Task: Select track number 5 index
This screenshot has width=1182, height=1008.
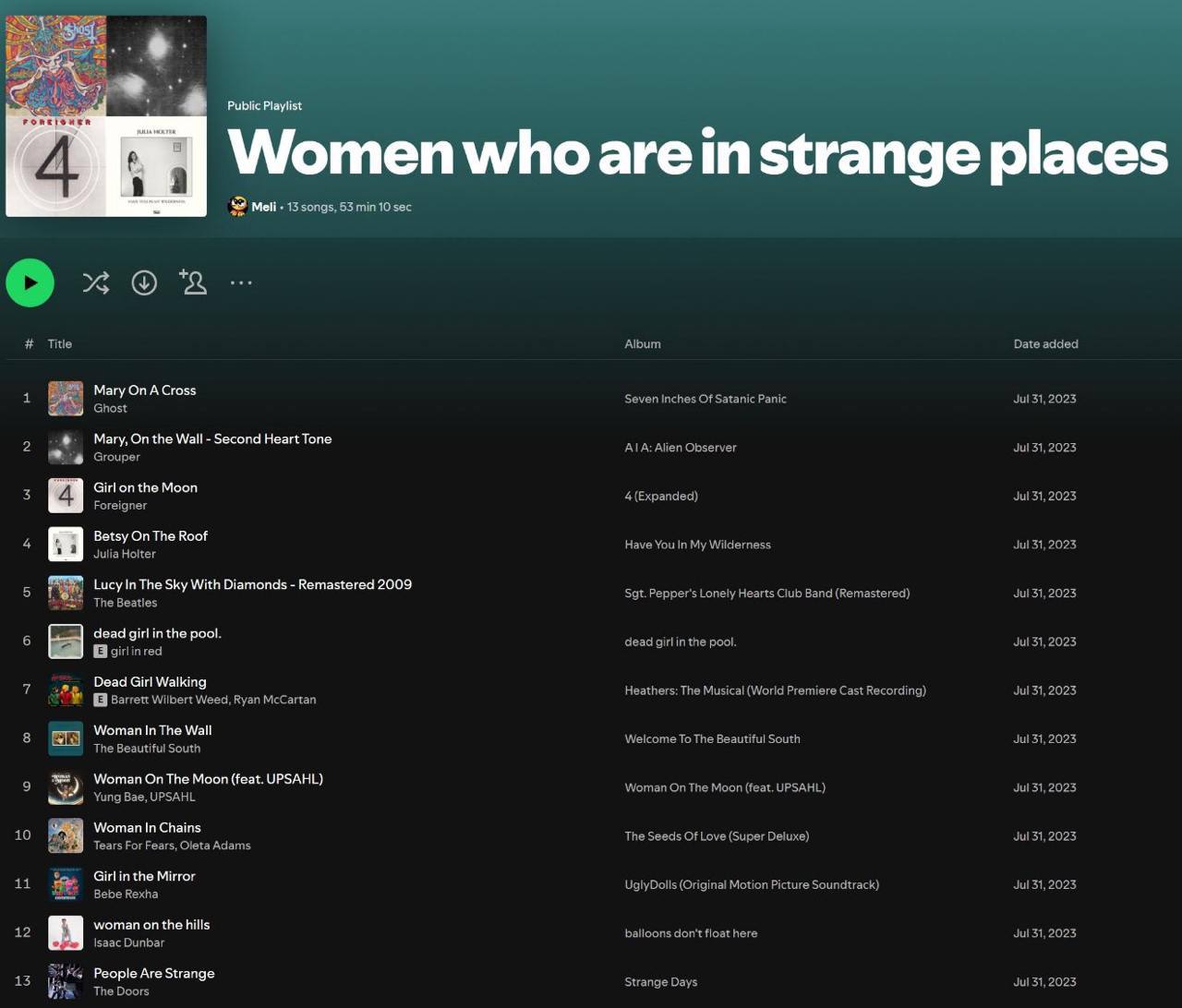Action: pos(27,592)
